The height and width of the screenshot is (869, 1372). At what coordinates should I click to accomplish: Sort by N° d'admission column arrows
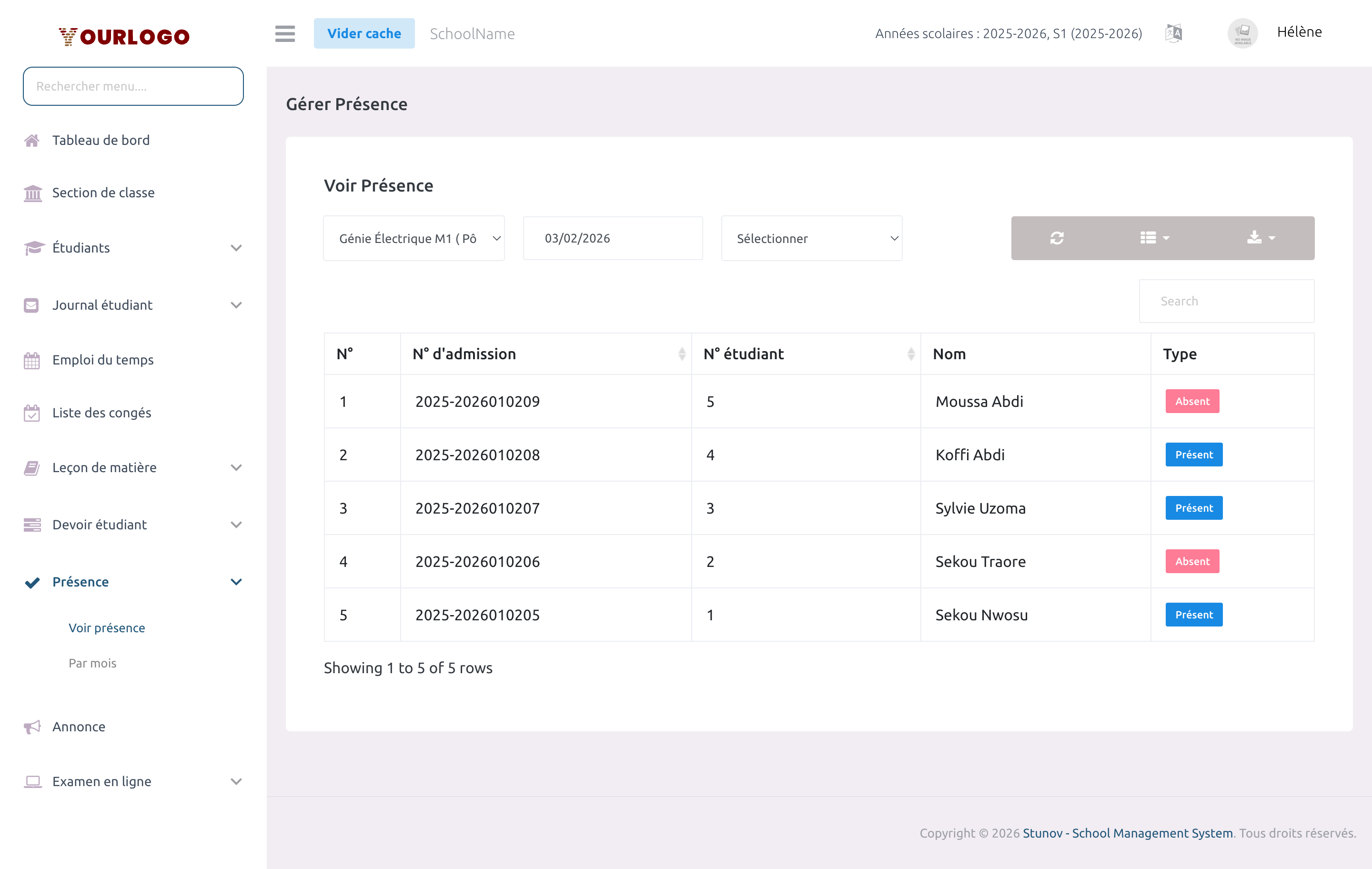681,354
